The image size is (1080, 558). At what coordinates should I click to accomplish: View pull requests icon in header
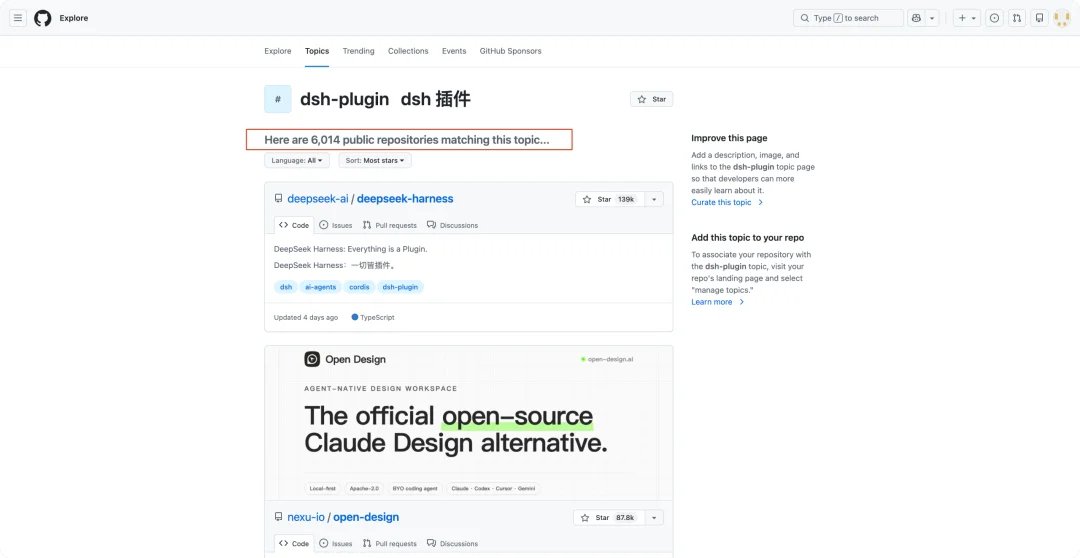[1017, 18]
